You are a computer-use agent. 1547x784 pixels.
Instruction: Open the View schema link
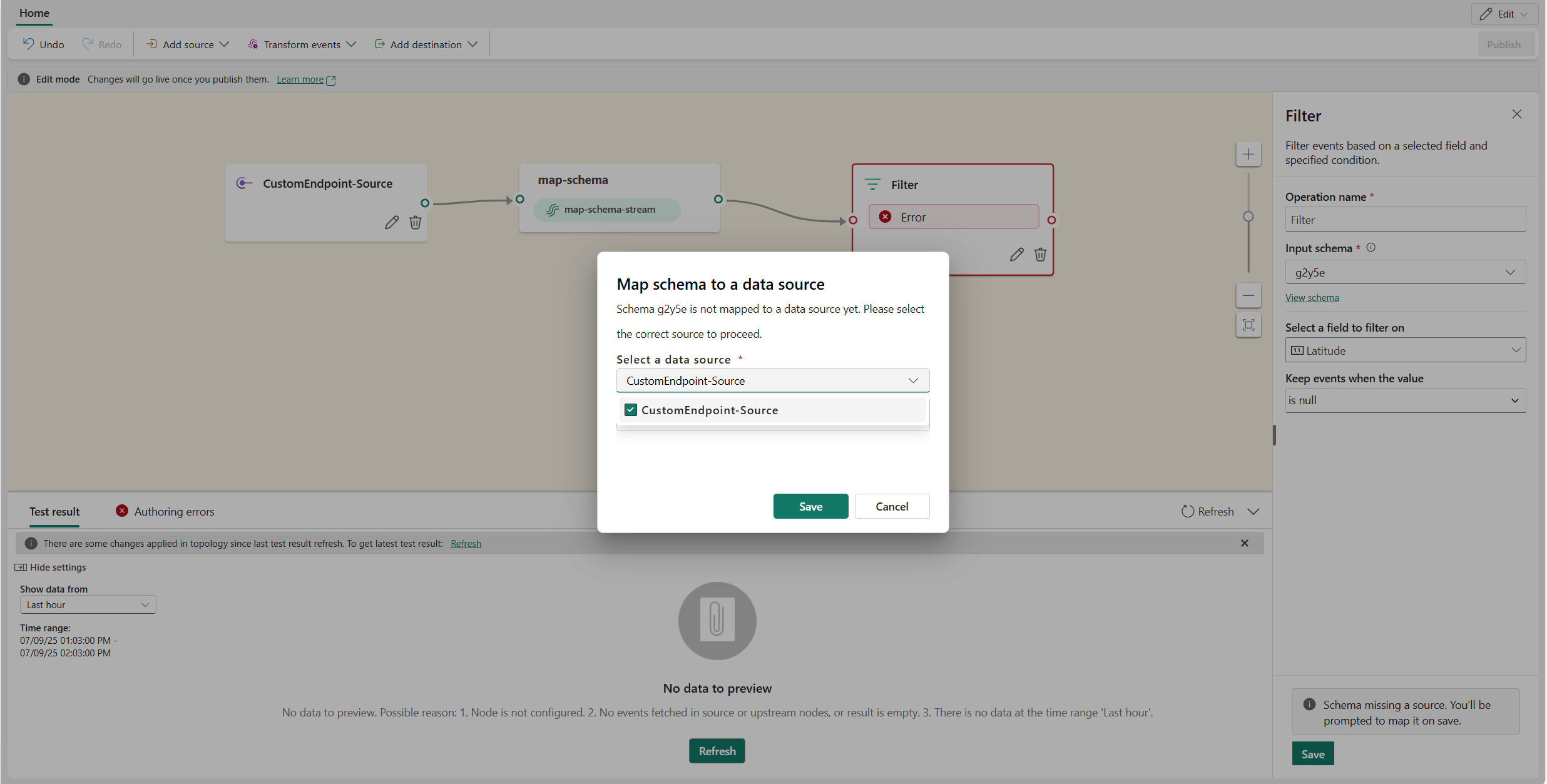pos(1312,298)
